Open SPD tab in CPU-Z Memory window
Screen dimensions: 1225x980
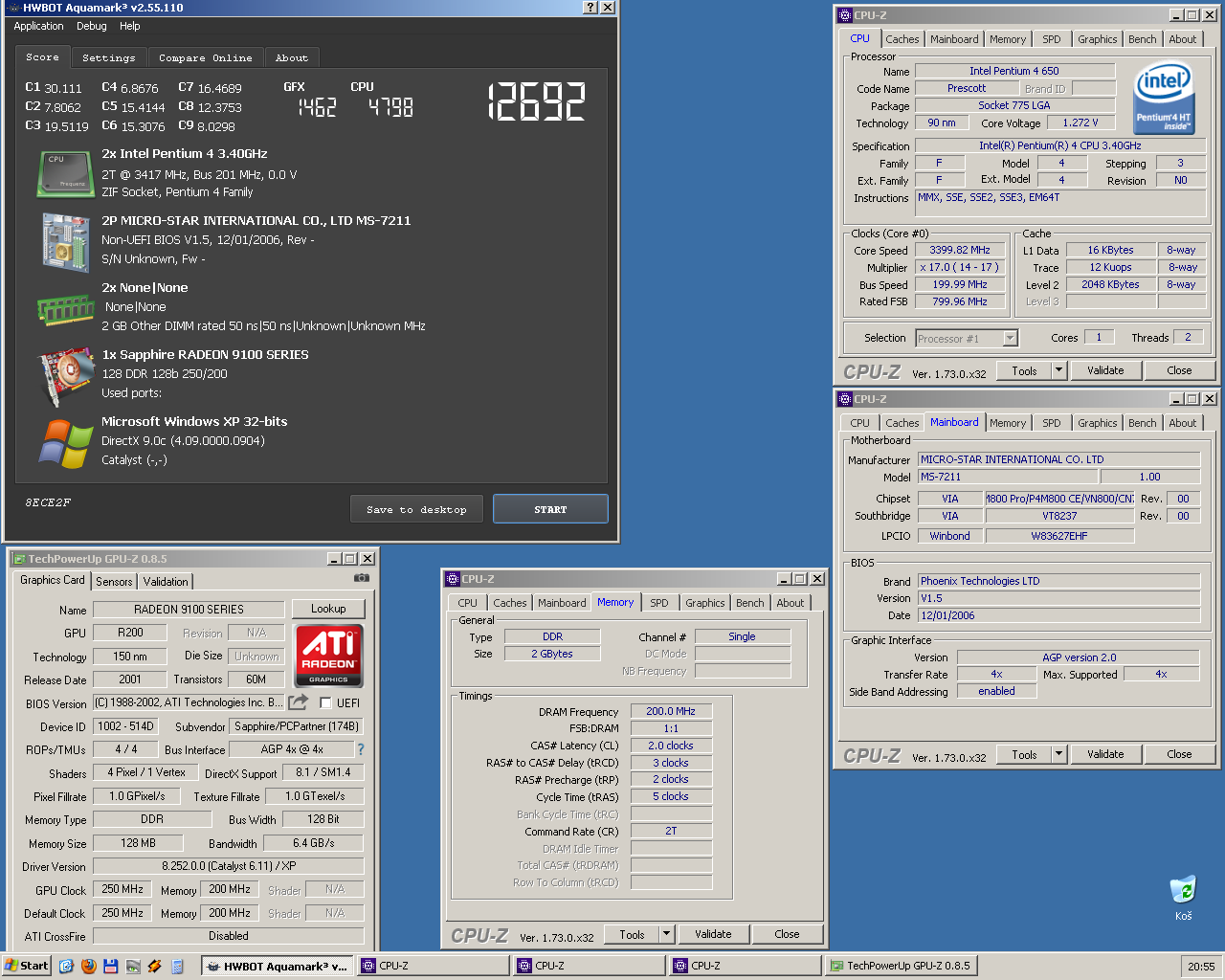point(659,603)
